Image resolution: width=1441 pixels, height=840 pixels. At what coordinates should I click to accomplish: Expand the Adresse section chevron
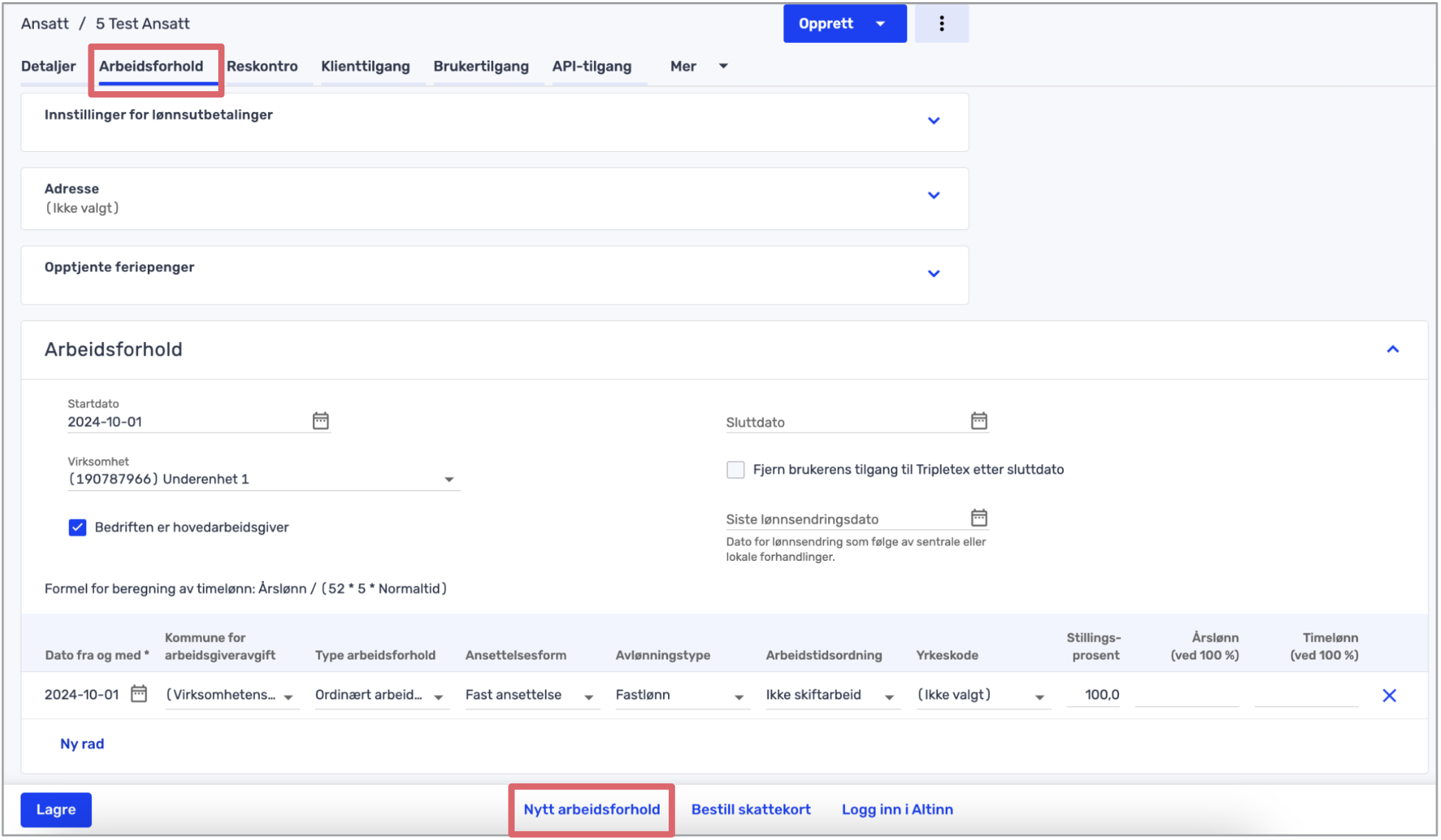click(x=934, y=195)
